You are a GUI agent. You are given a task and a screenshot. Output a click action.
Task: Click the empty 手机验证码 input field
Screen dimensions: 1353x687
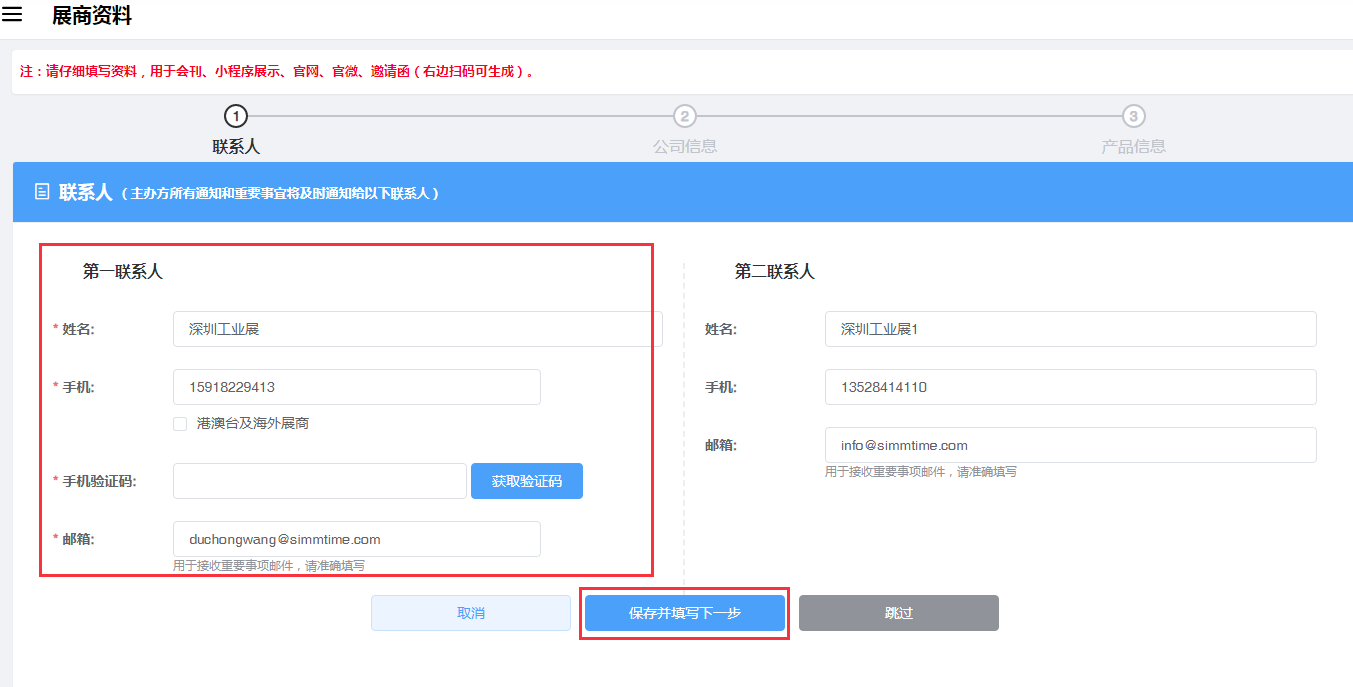[319, 481]
